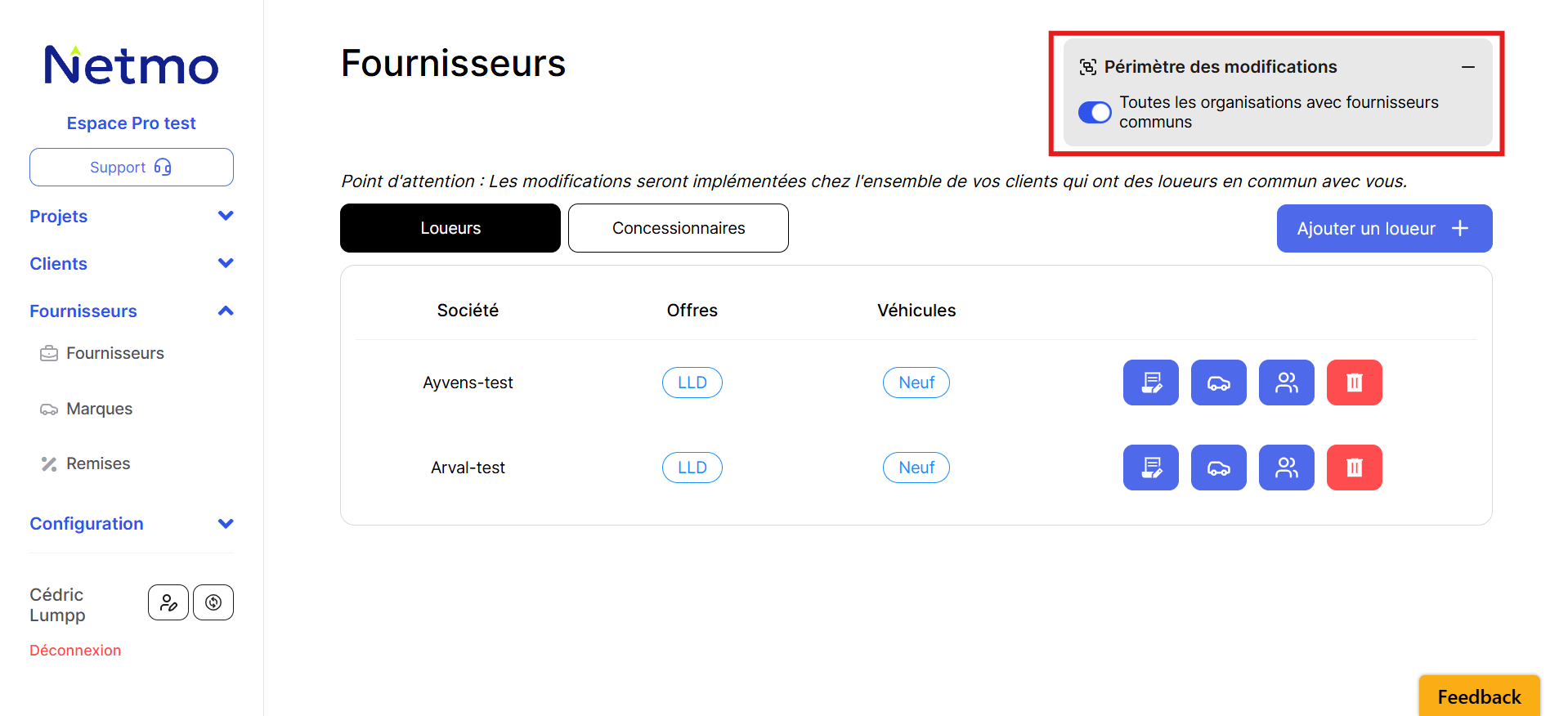Enable 'Toutes les organisations avec fournisseurs communs'
1568x716 pixels.
(x=1094, y=112)
